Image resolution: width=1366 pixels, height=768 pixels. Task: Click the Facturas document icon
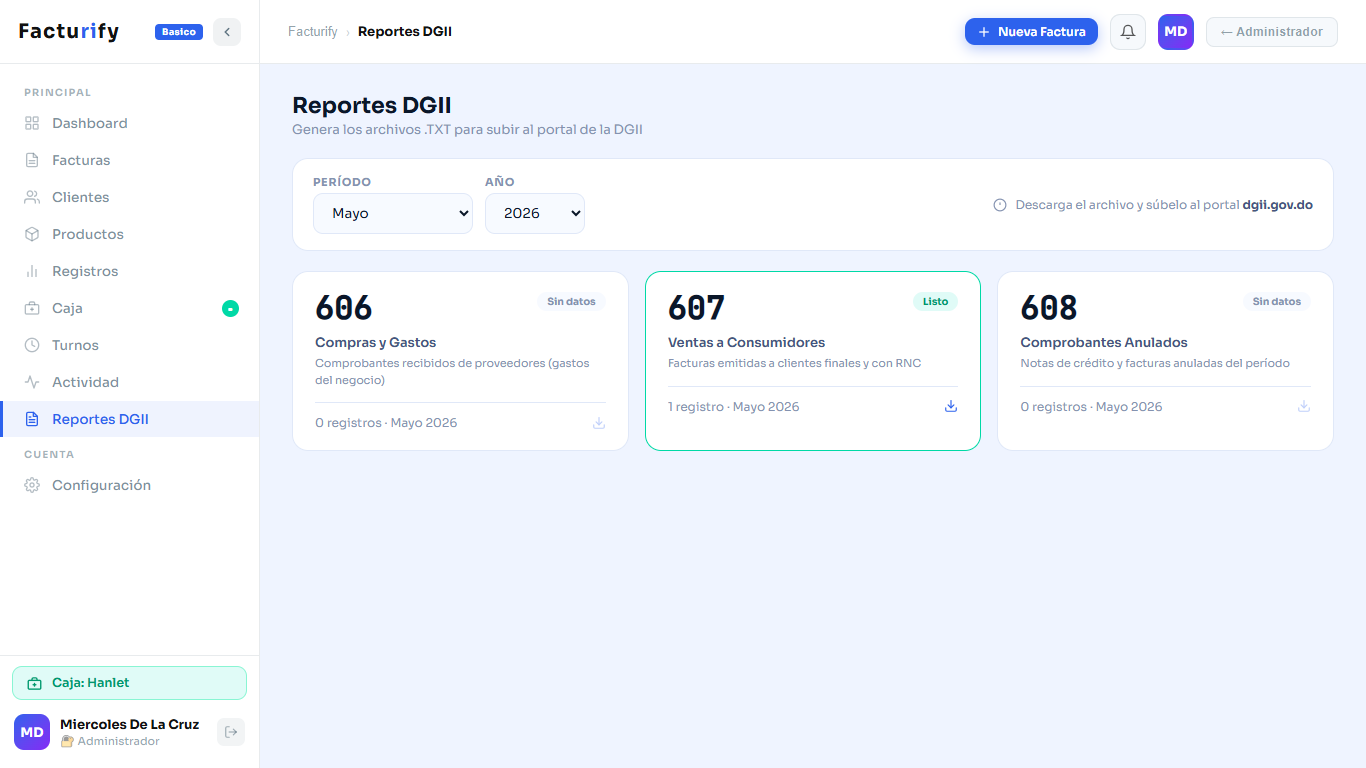point(32,160)
